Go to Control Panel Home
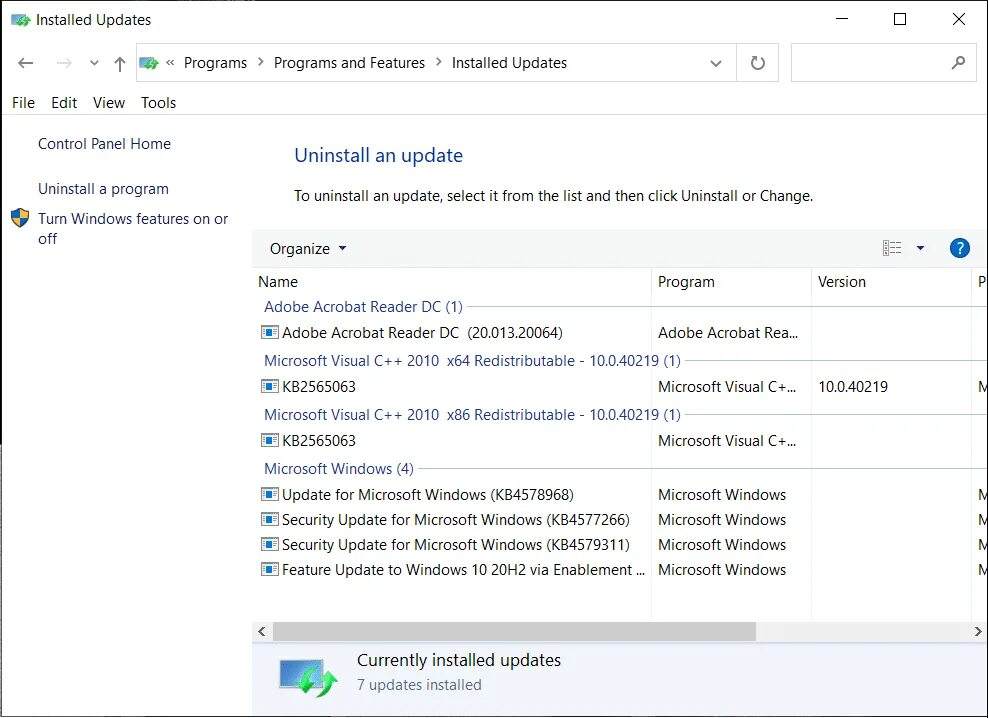The image size is (988, 718). 104,144
